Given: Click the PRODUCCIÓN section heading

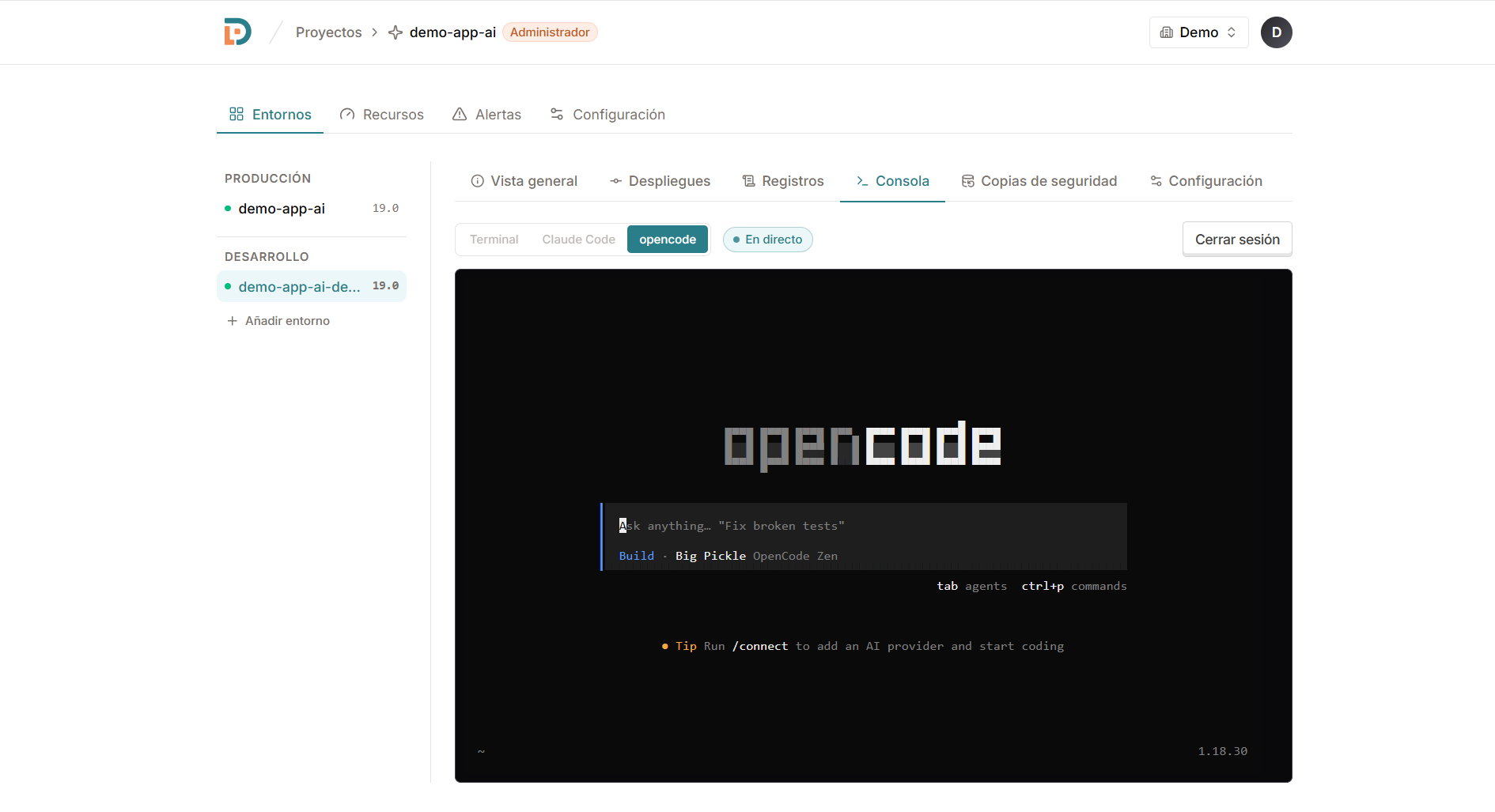Looking at the screenshot, I should pyautogui.click(x=267, y=179).
